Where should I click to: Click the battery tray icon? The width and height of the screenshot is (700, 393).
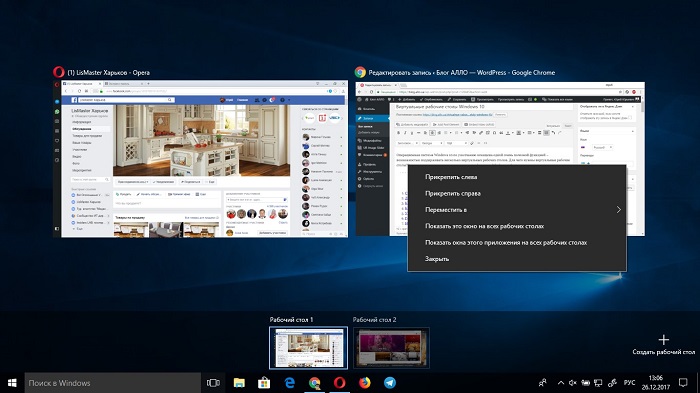coord(585,383)
